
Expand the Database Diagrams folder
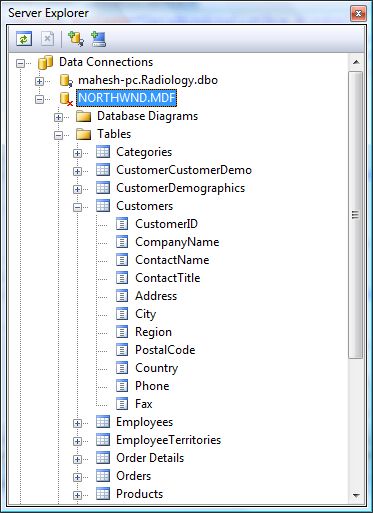coord(59,117)
